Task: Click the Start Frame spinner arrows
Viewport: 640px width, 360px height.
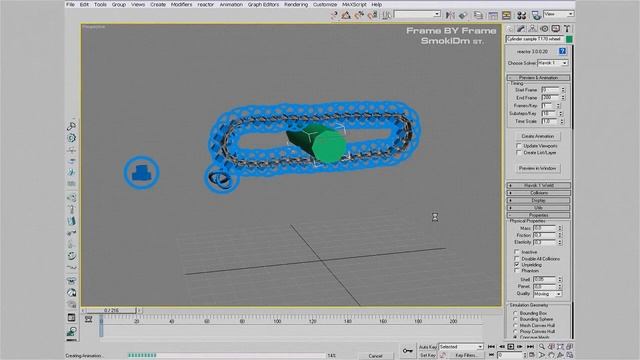Action: [x=563, y=90]
